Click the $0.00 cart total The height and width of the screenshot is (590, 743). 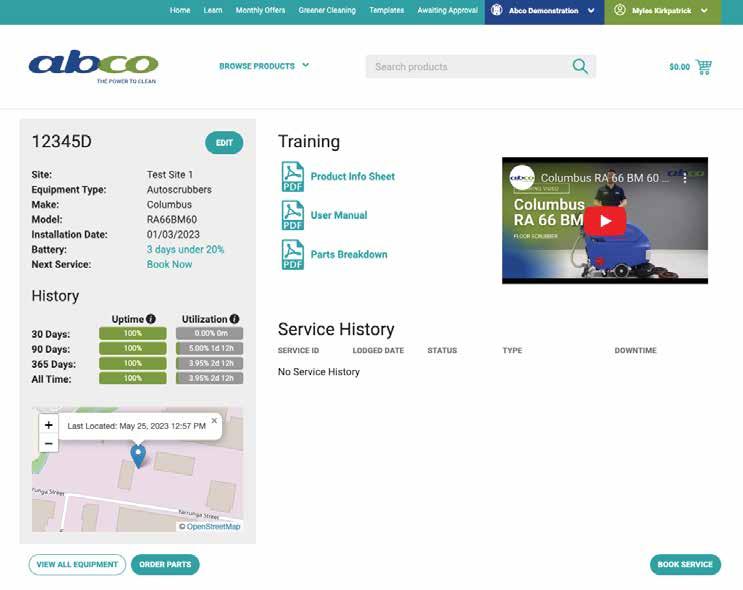tap(679, 67)
